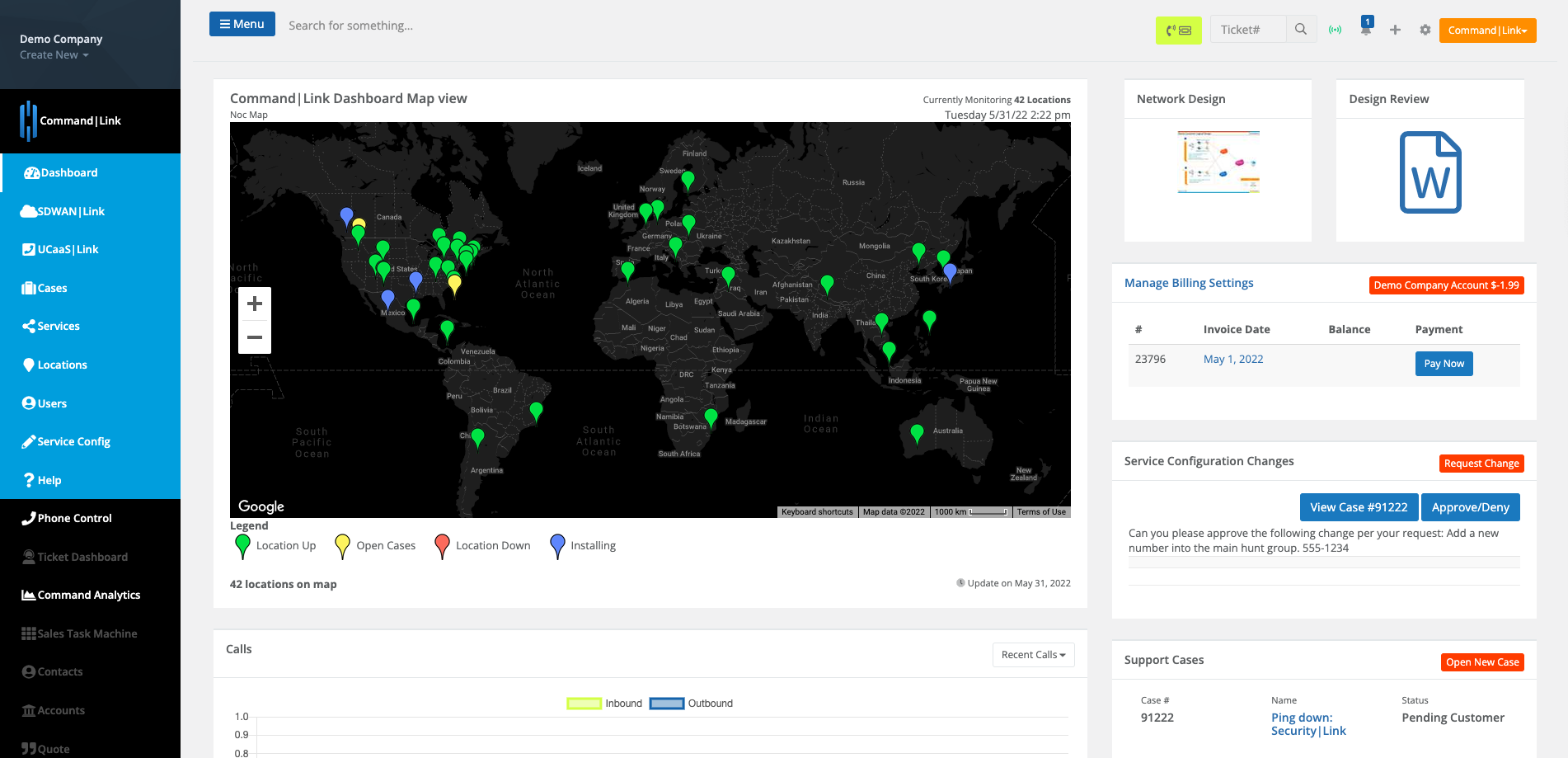Click the green pin over Sweden
The width and height of the screenshot is (1568, 758).
688,181
